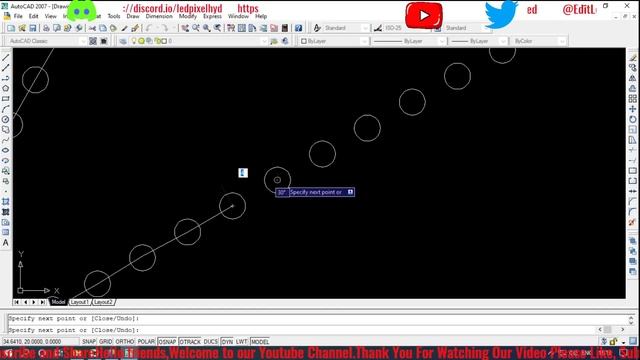Click the Zoom Realtime magnifier icon
This screenshot has width=640, height=360.
(196, 28)
